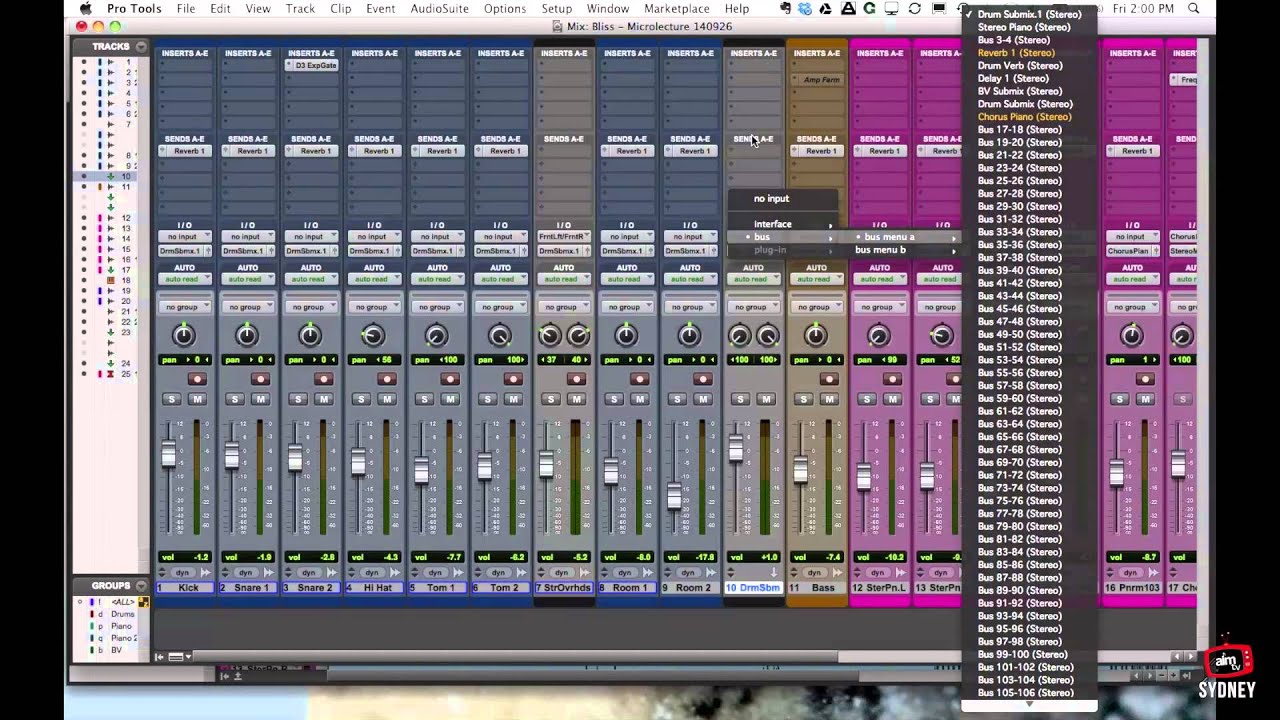Select the Bass track name button

pos(817,588)
